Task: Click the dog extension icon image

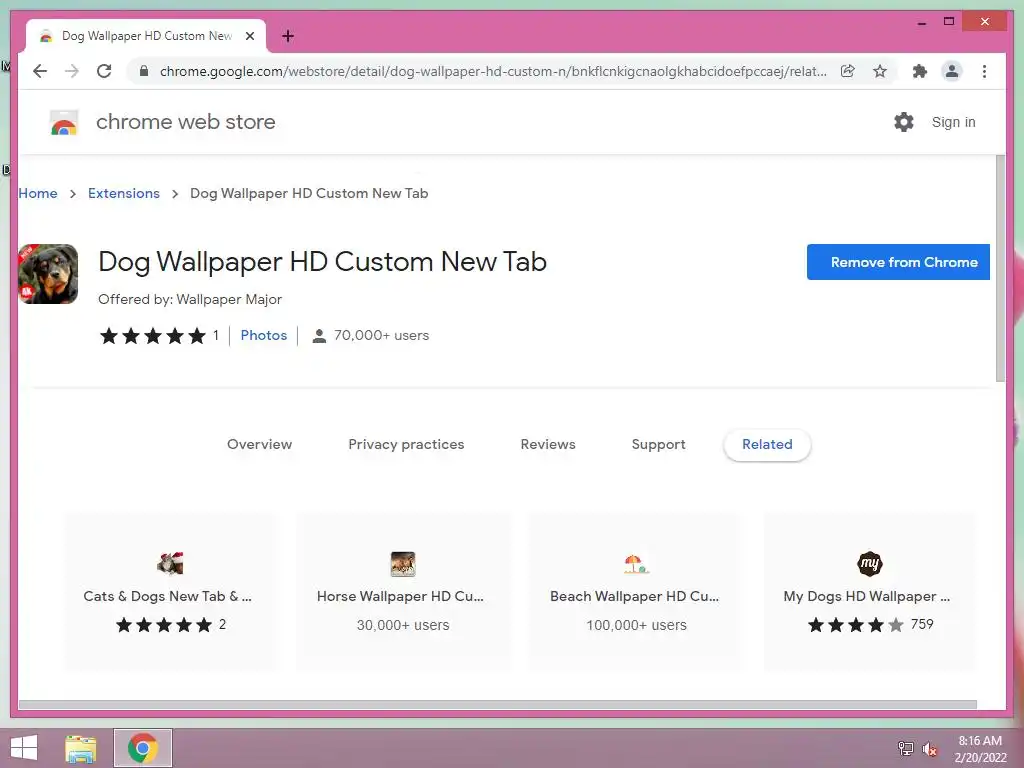Action: coord(48,274)
